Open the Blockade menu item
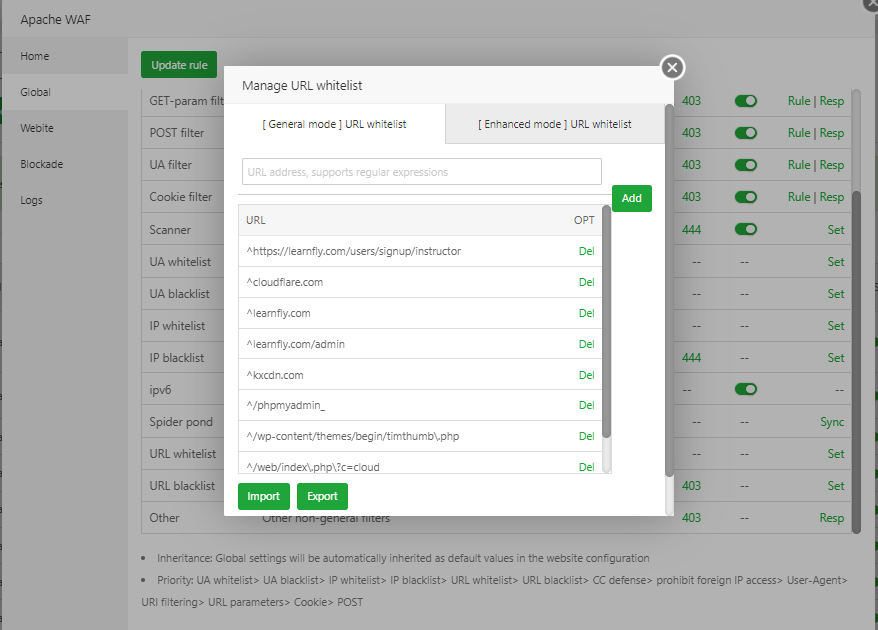This screenshot has height=630, width=878. click(41, 164)
